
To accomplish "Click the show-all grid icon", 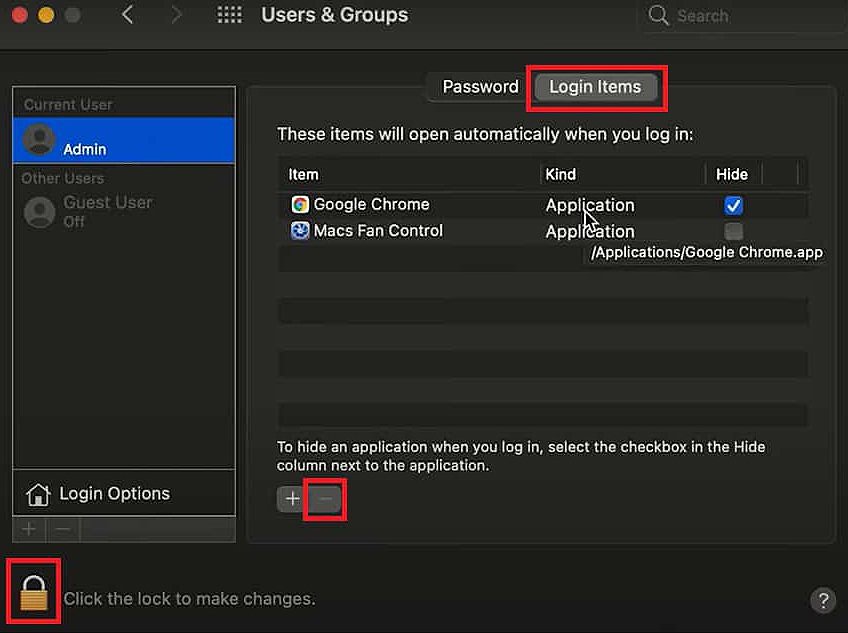I will 230,16.
